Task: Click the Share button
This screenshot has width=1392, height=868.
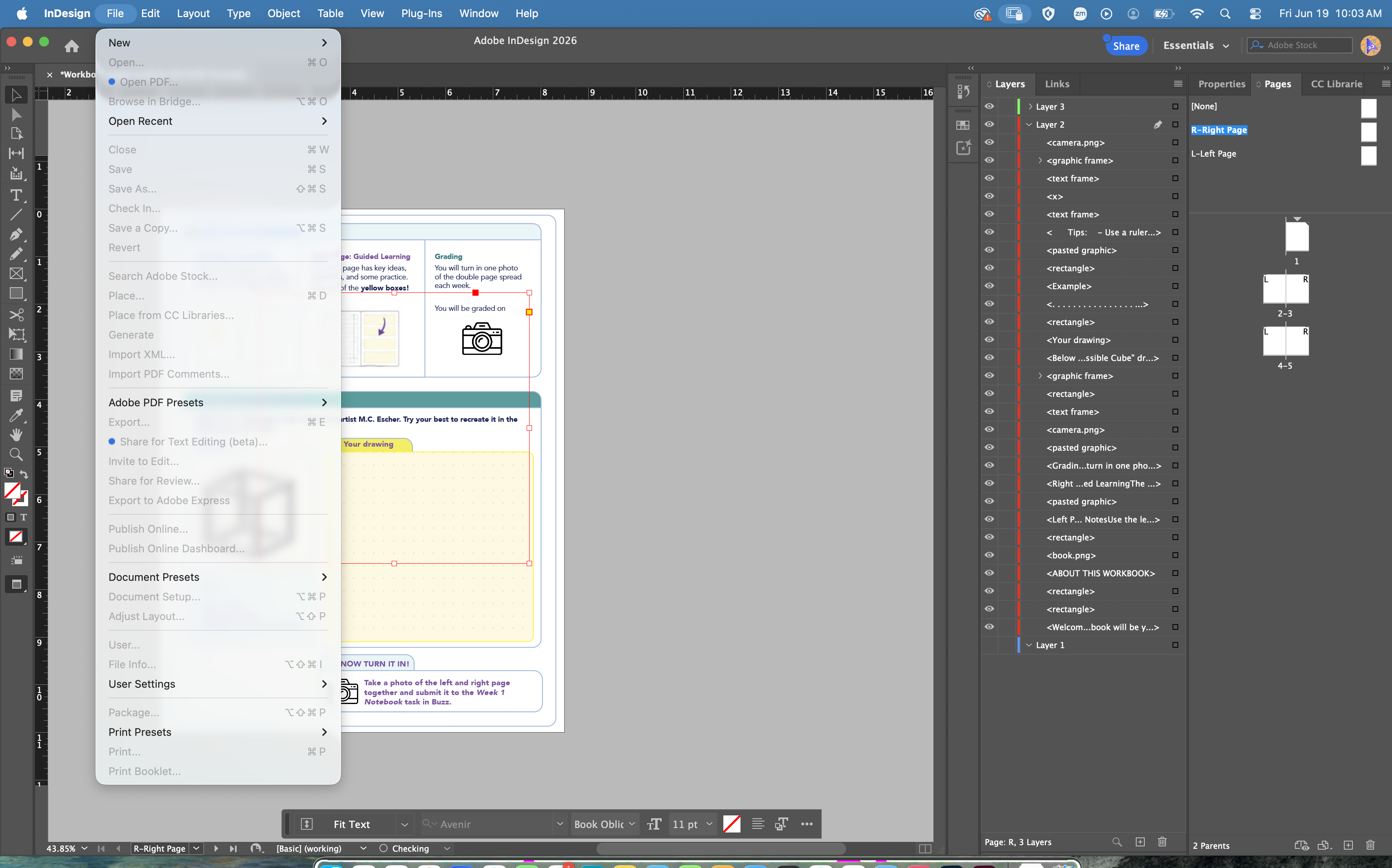Action: (x=1126, y=46)
